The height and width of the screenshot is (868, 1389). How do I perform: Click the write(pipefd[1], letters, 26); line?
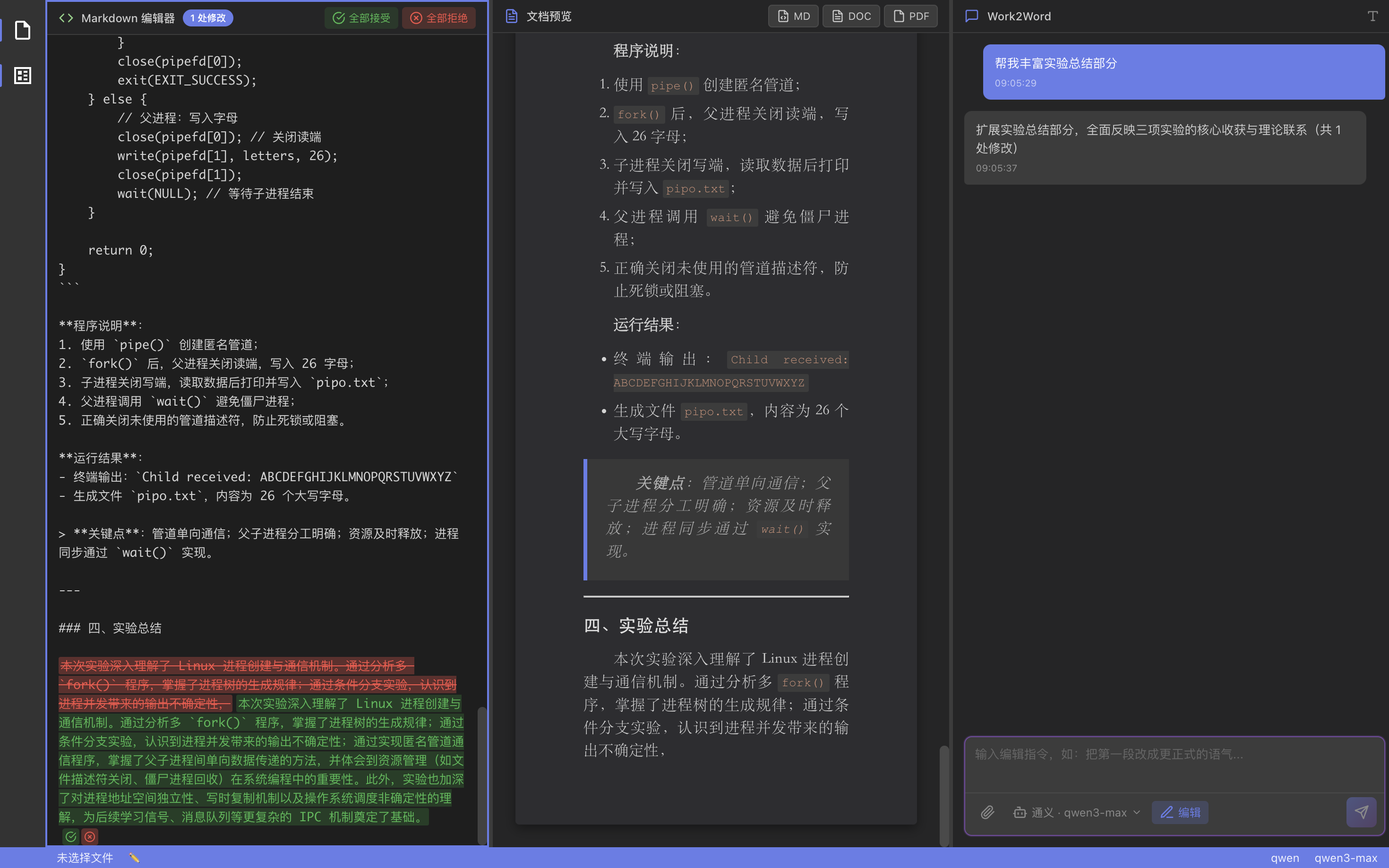click(227, 155)
